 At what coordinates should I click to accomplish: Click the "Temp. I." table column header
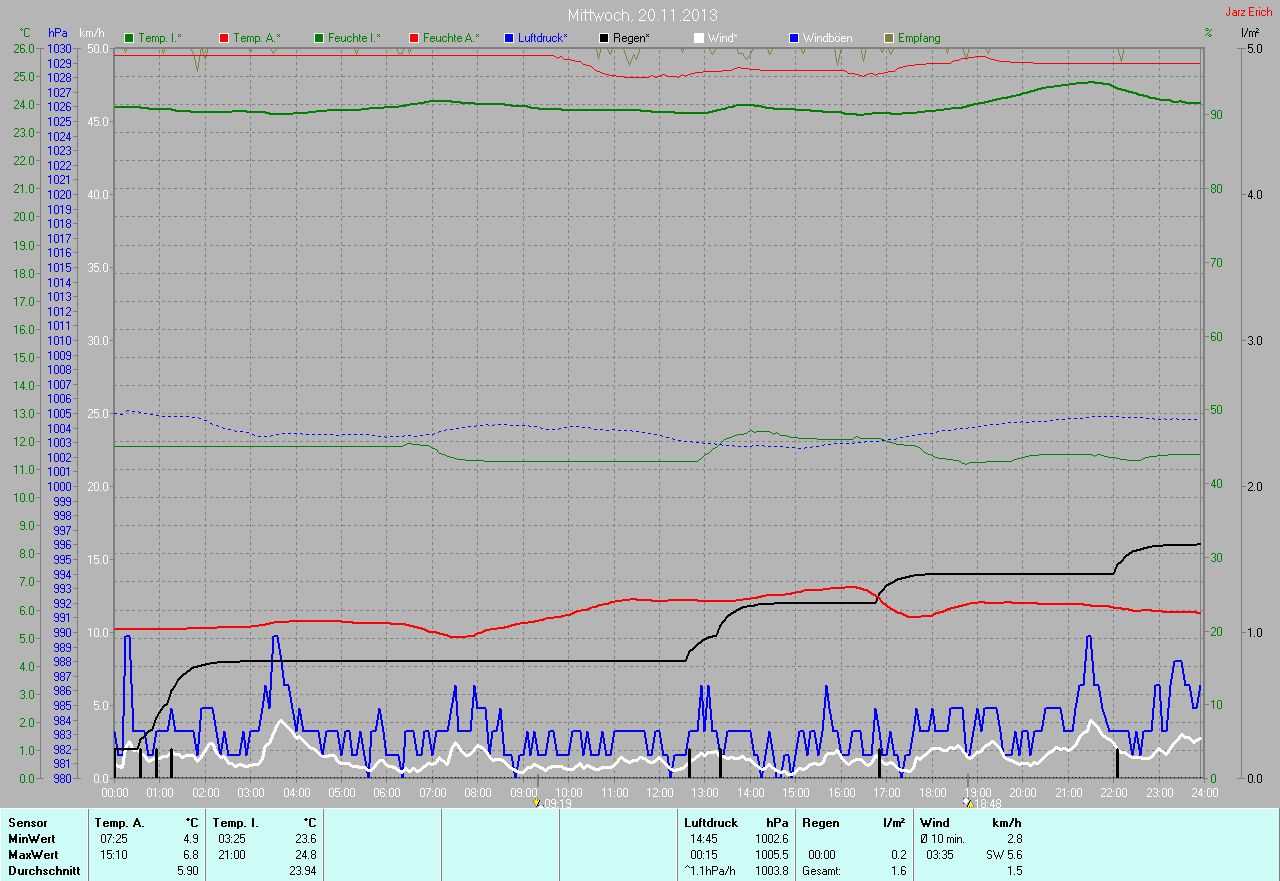235,823
